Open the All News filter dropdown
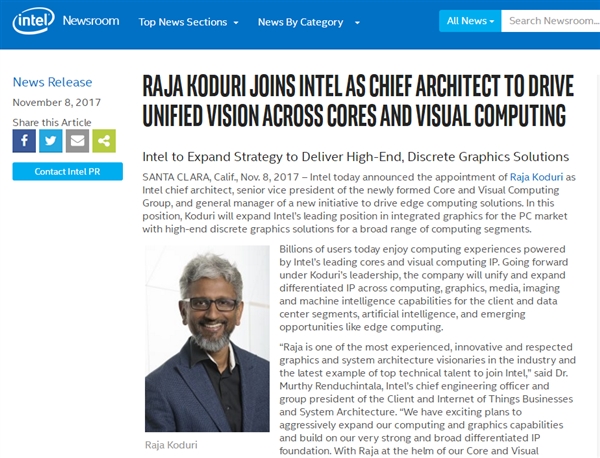Viewport: 600px width, 458px height. click(470, 21)
